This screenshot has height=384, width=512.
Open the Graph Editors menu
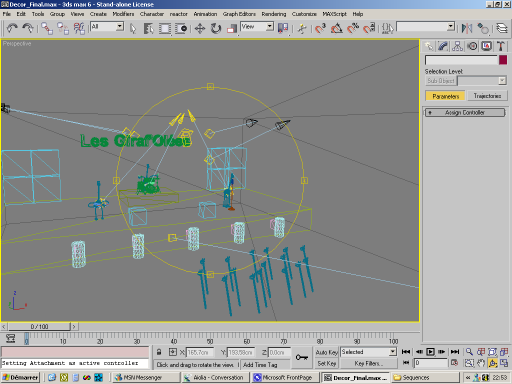pyautogui.click(x=239, y=14)
